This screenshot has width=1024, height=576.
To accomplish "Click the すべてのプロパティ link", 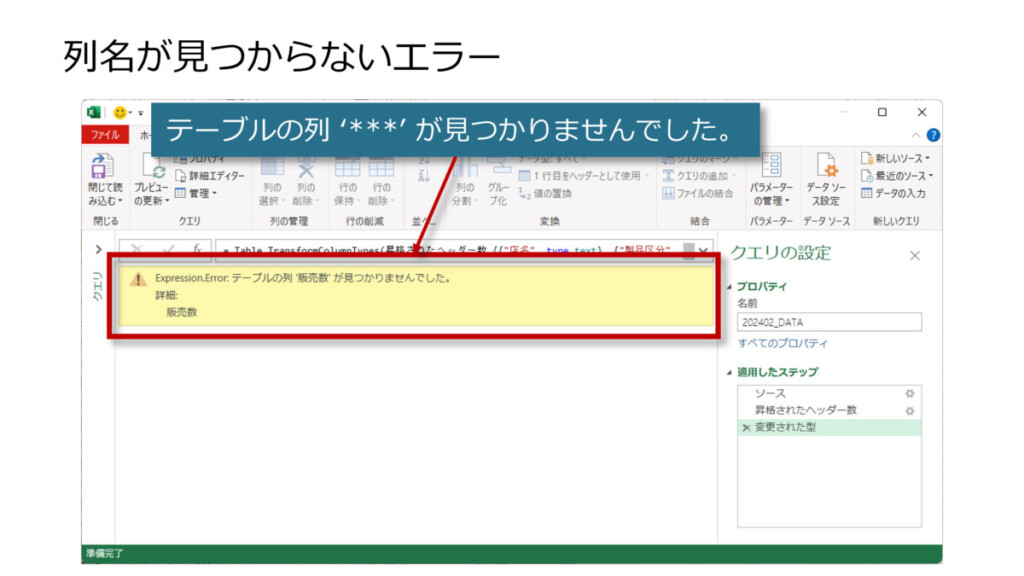I will 782,343.
